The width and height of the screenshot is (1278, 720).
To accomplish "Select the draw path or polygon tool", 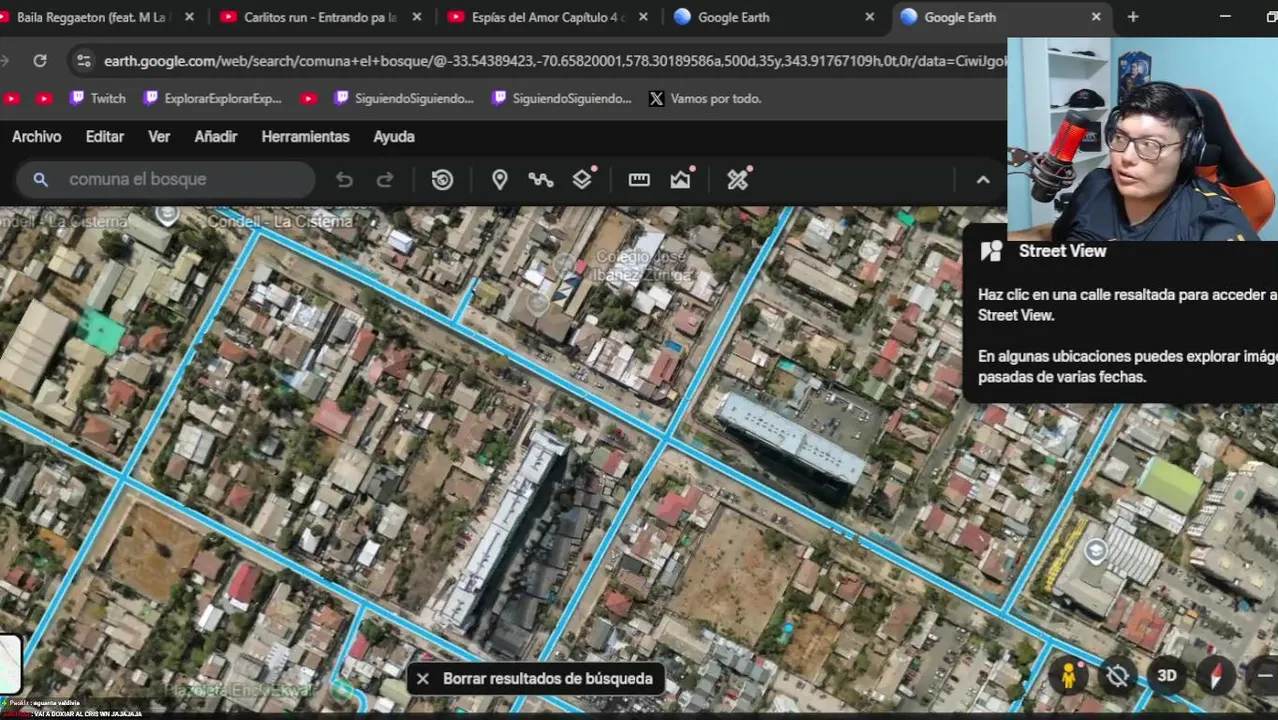I will (x=541, y=179).
